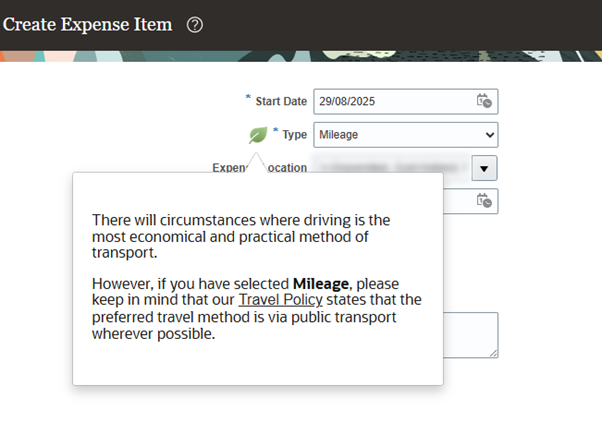The image size is (602, 434).
Task: Open calendar icon below Expense Location field
Action: [x=484, y=201]
